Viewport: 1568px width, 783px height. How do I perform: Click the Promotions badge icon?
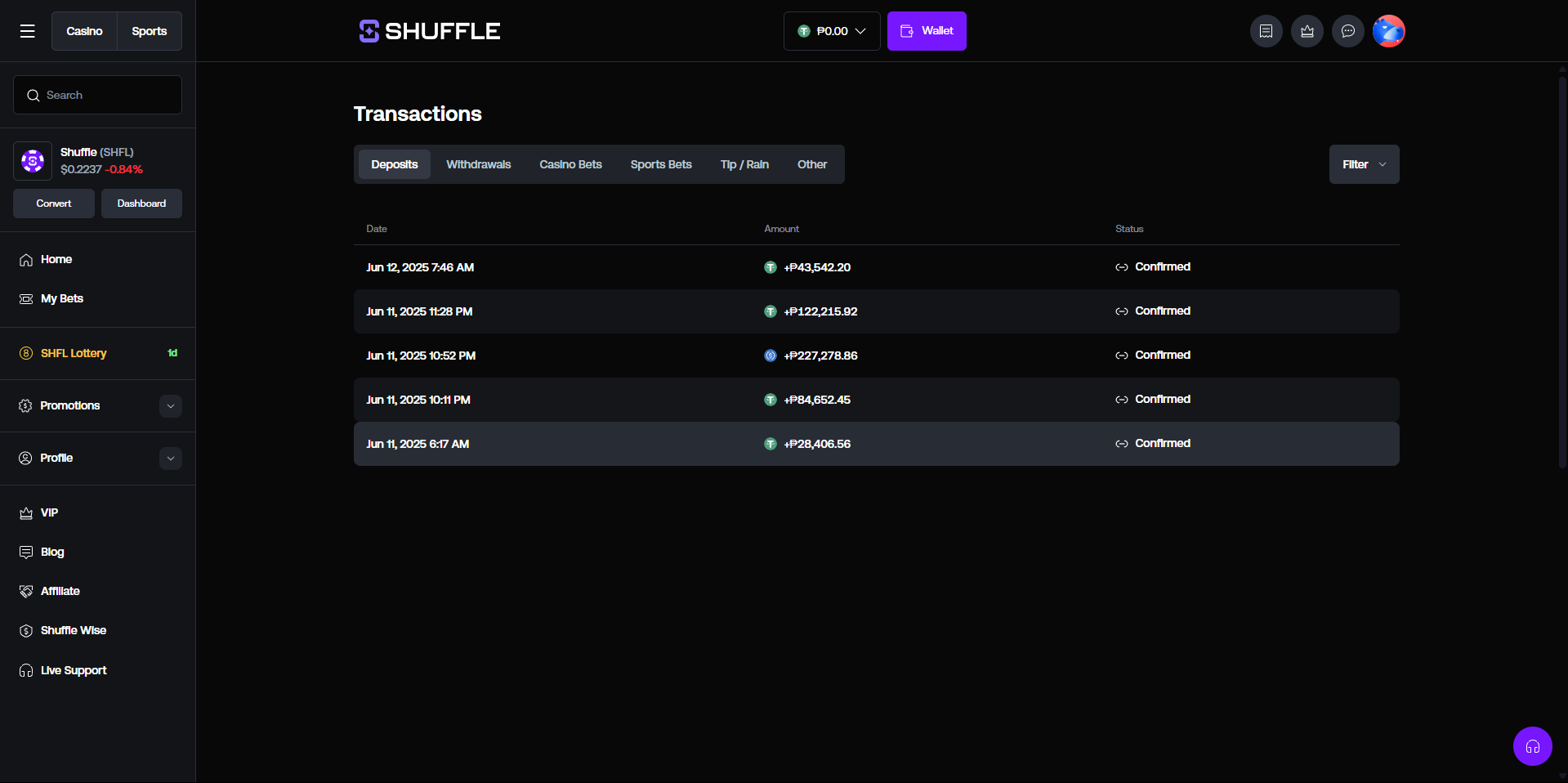coord(25,405)
